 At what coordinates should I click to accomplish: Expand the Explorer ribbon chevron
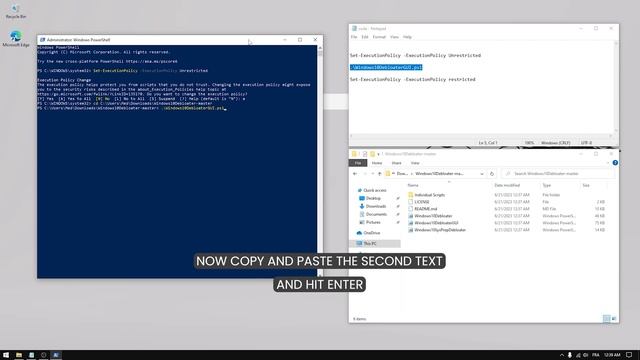click(608, 163)
